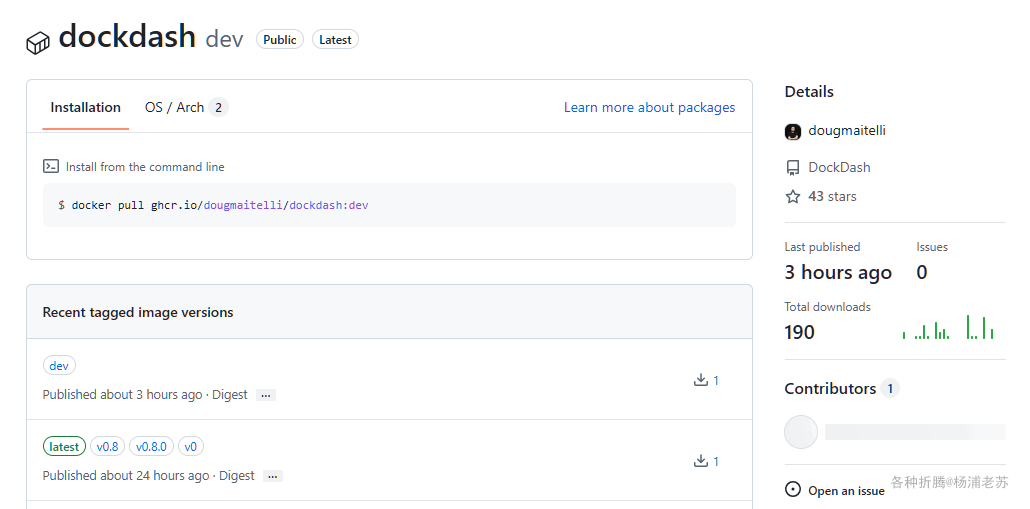This screenshot has width=1030, height=509.
Task: Click the dockdash package title
Action: point(127,37)
